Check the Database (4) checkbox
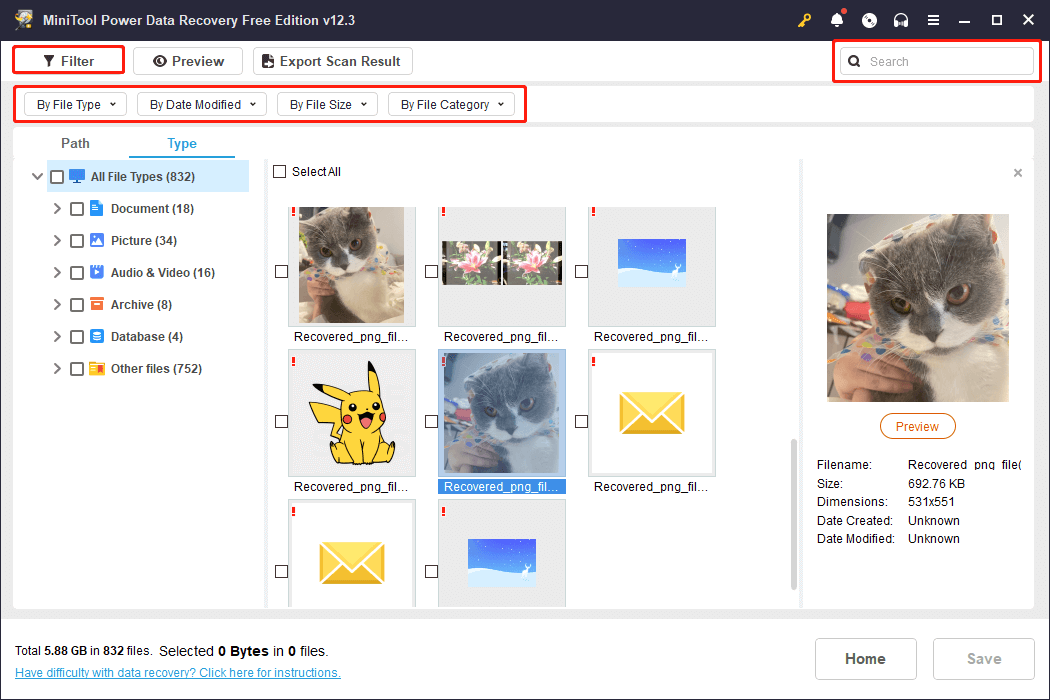Image resolution: width=1050 pixels, height=700 pixels. (77, 337)
